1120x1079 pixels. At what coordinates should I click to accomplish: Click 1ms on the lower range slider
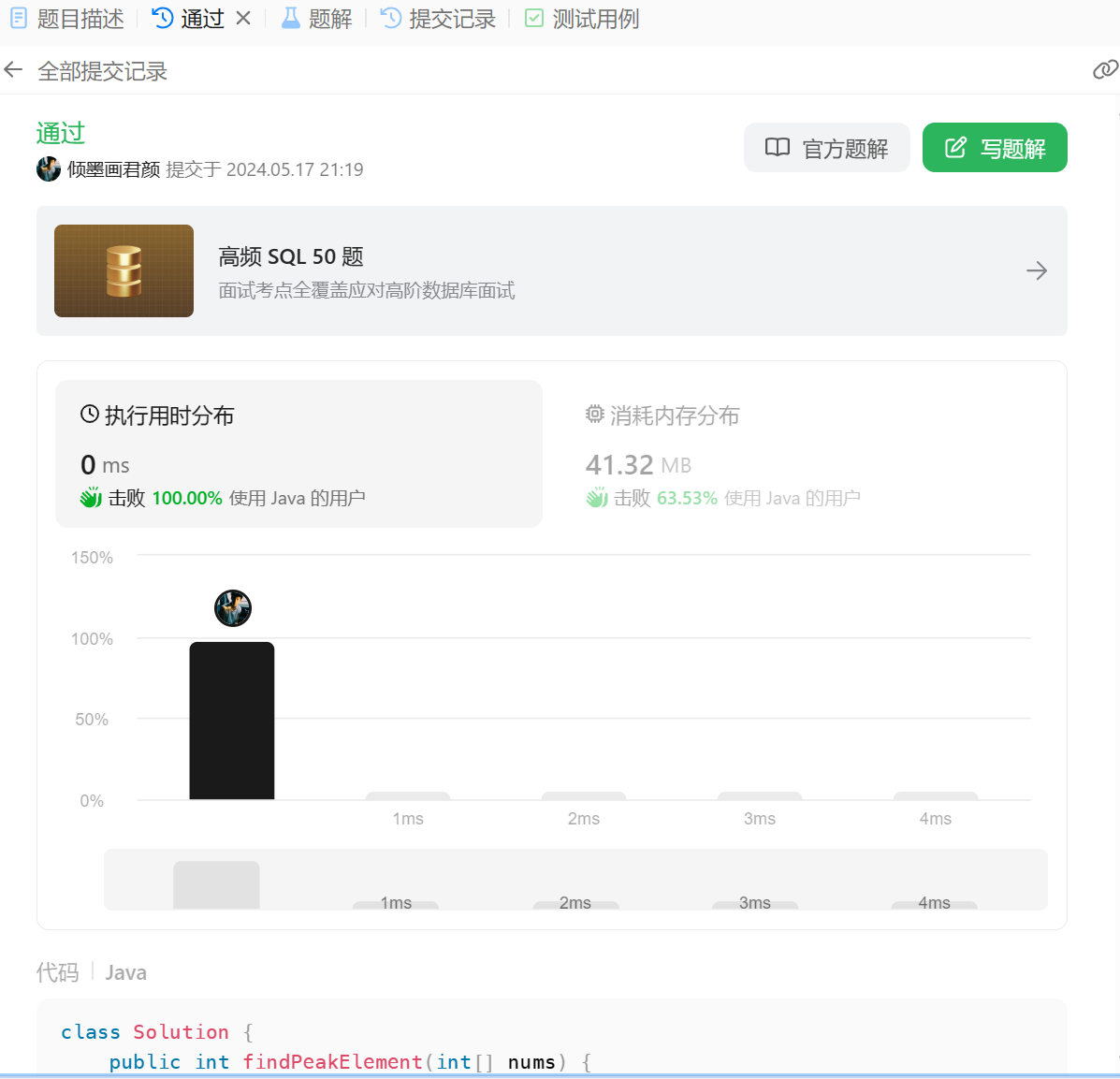396,903
